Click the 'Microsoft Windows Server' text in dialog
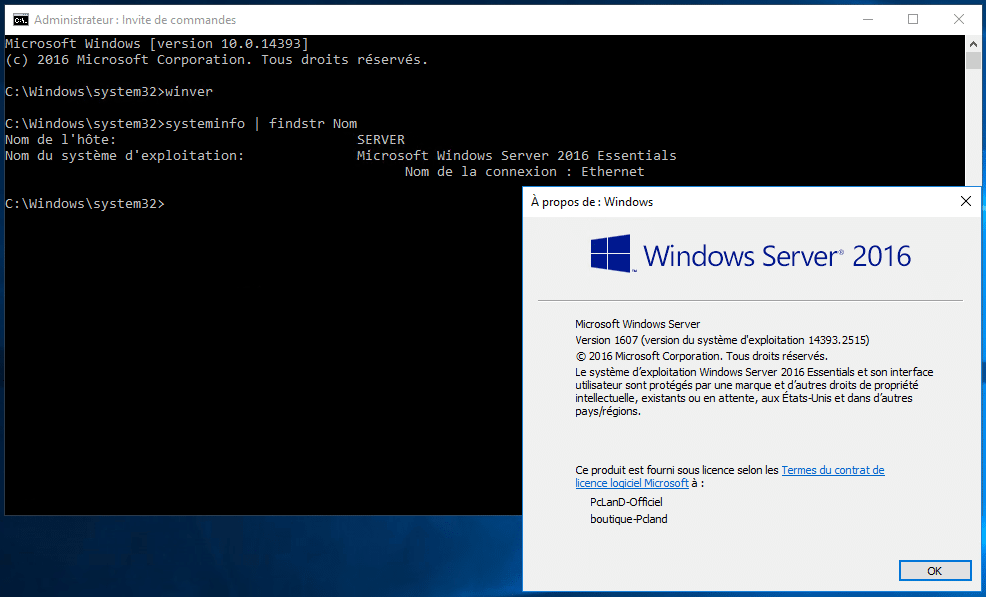The height and width of the screenshot is (597, 986). pos(638,324)
